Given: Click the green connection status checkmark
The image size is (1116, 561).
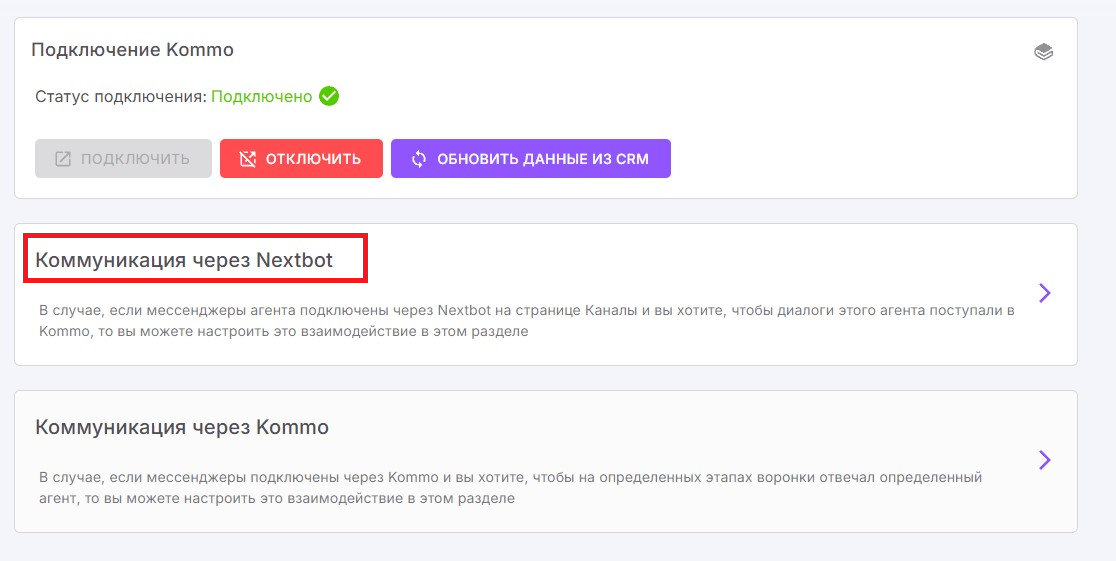Looking at the screenshot, I should coord(328,97).
